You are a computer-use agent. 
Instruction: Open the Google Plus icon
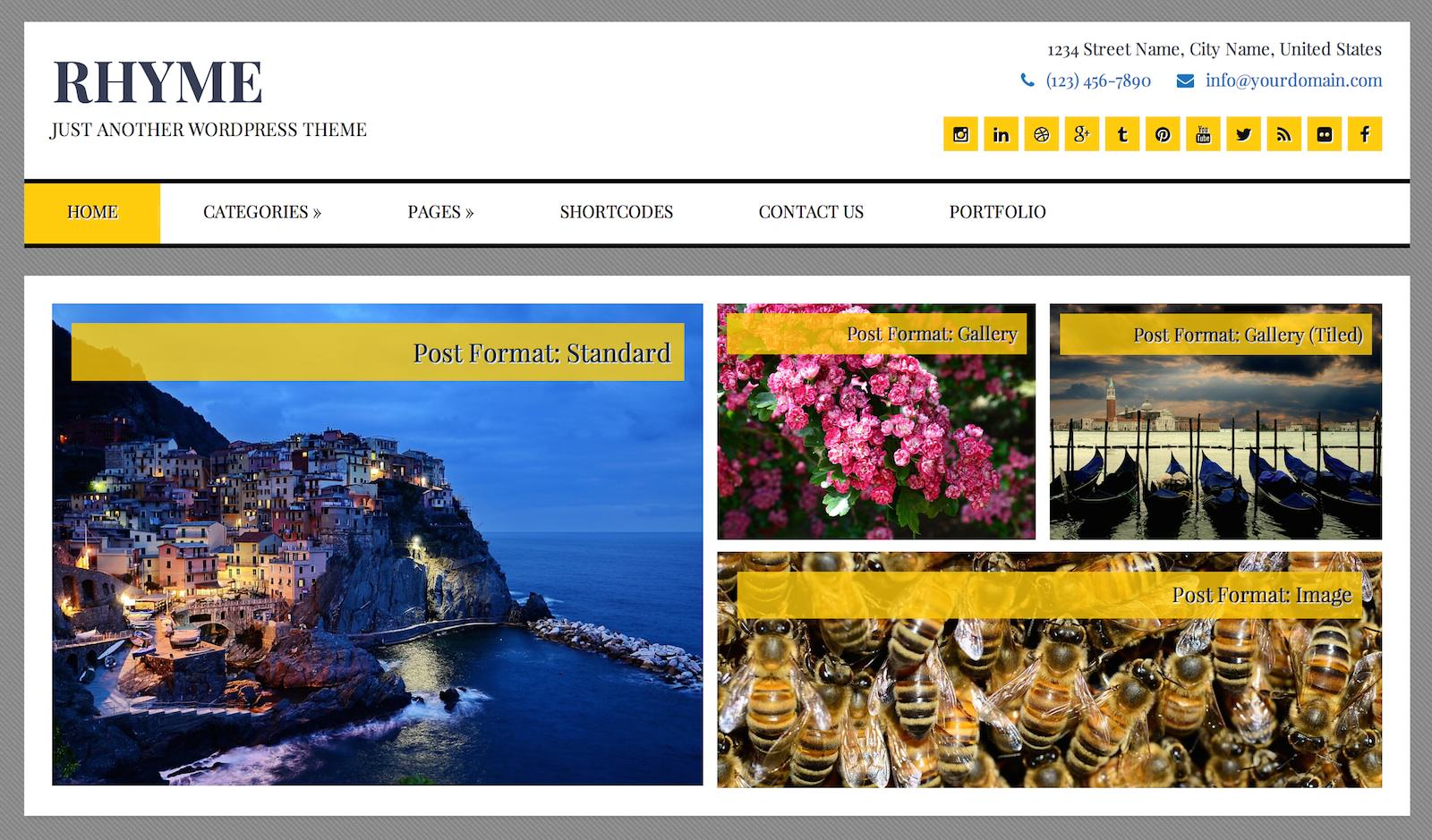pyautogui.click(x=1081, y=134)
